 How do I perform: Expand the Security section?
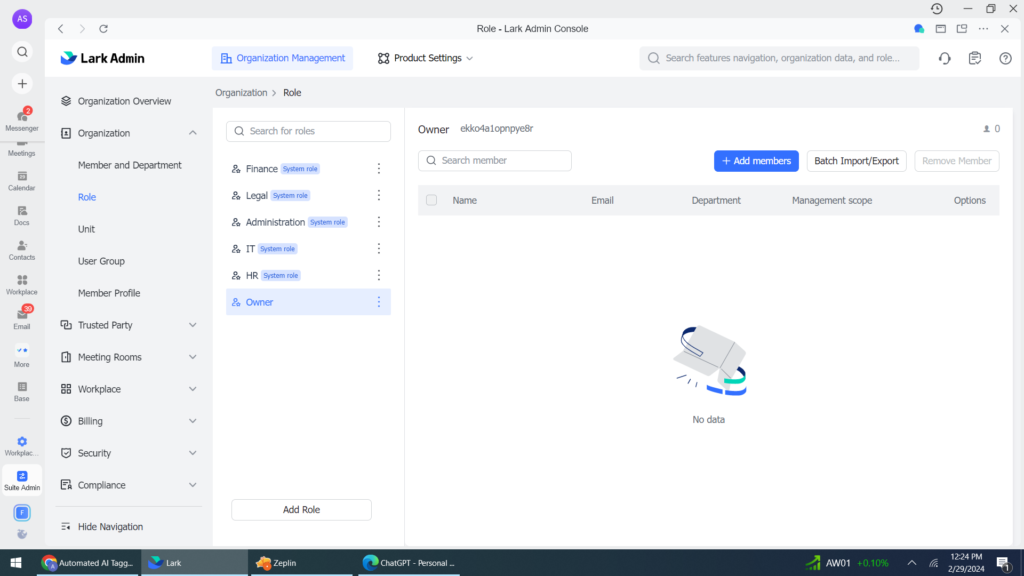(193, 453)
